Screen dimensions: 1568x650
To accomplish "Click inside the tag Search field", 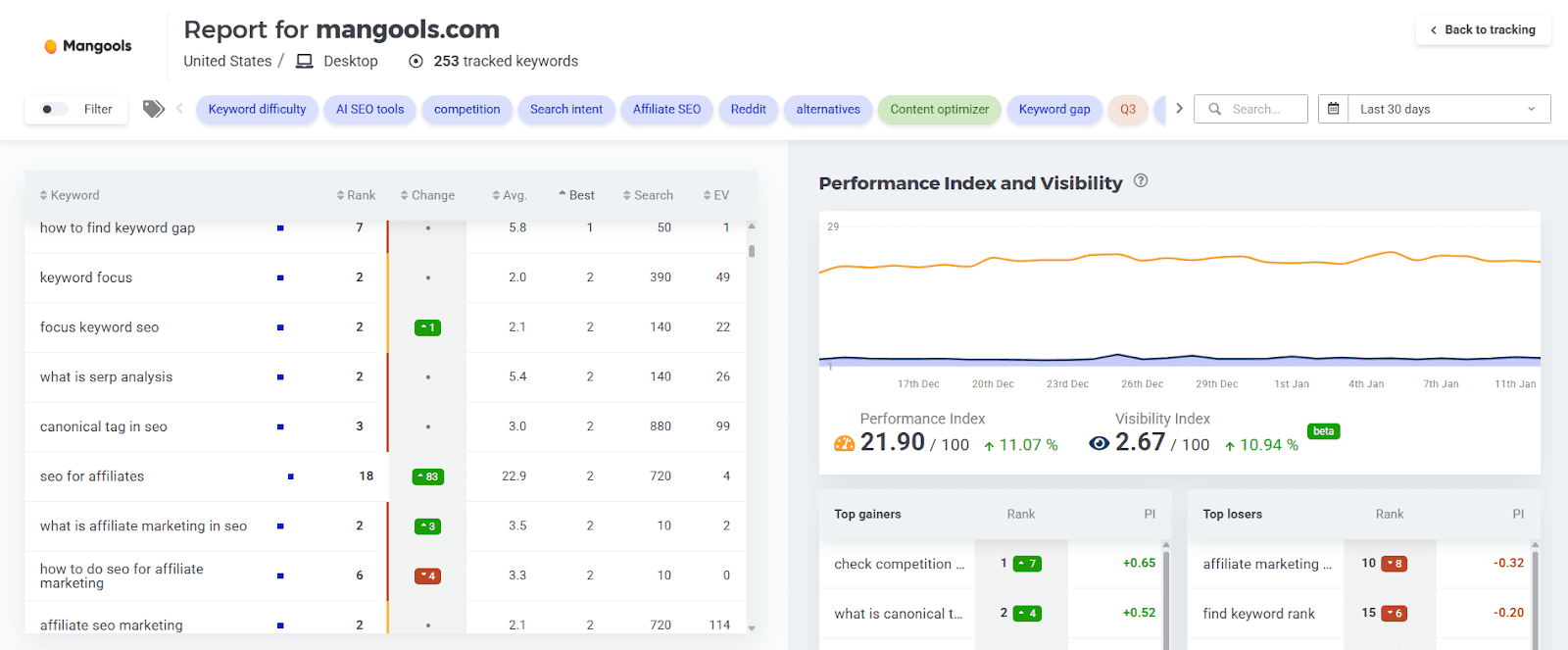I will tap(1251, 109).
